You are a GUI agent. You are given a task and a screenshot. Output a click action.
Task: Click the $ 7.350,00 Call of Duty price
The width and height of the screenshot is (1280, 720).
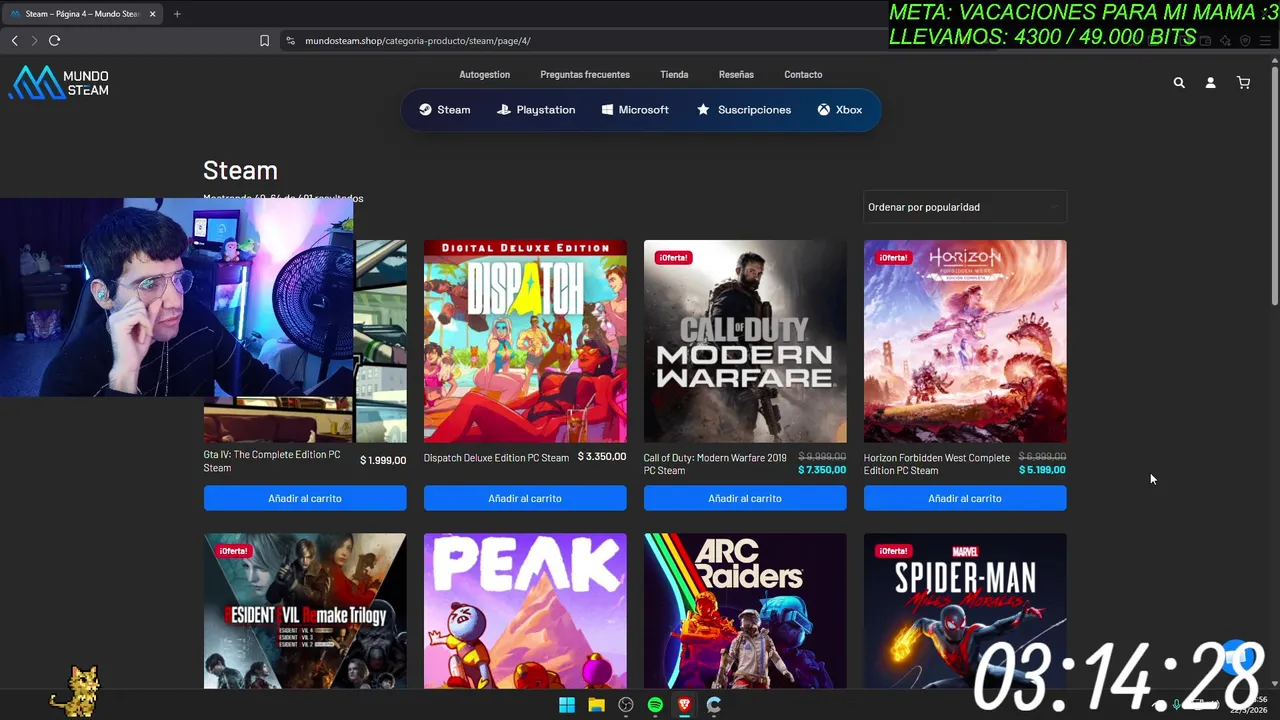pos(822,470)
